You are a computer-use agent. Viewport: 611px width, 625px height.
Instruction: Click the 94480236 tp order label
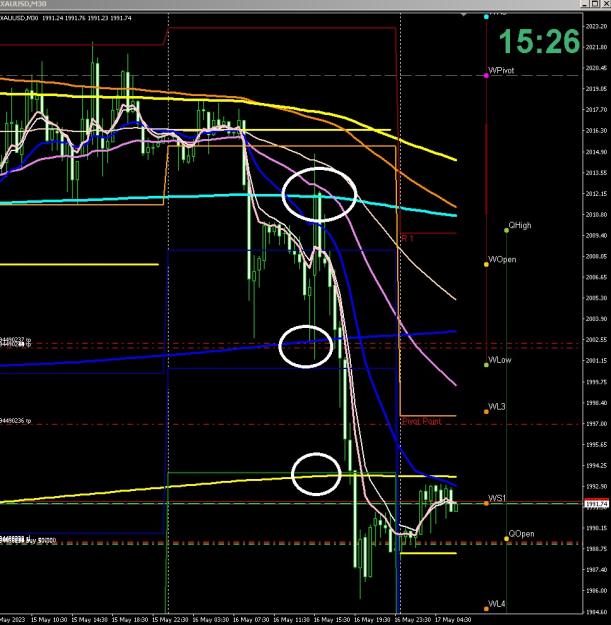click(16, 421)
